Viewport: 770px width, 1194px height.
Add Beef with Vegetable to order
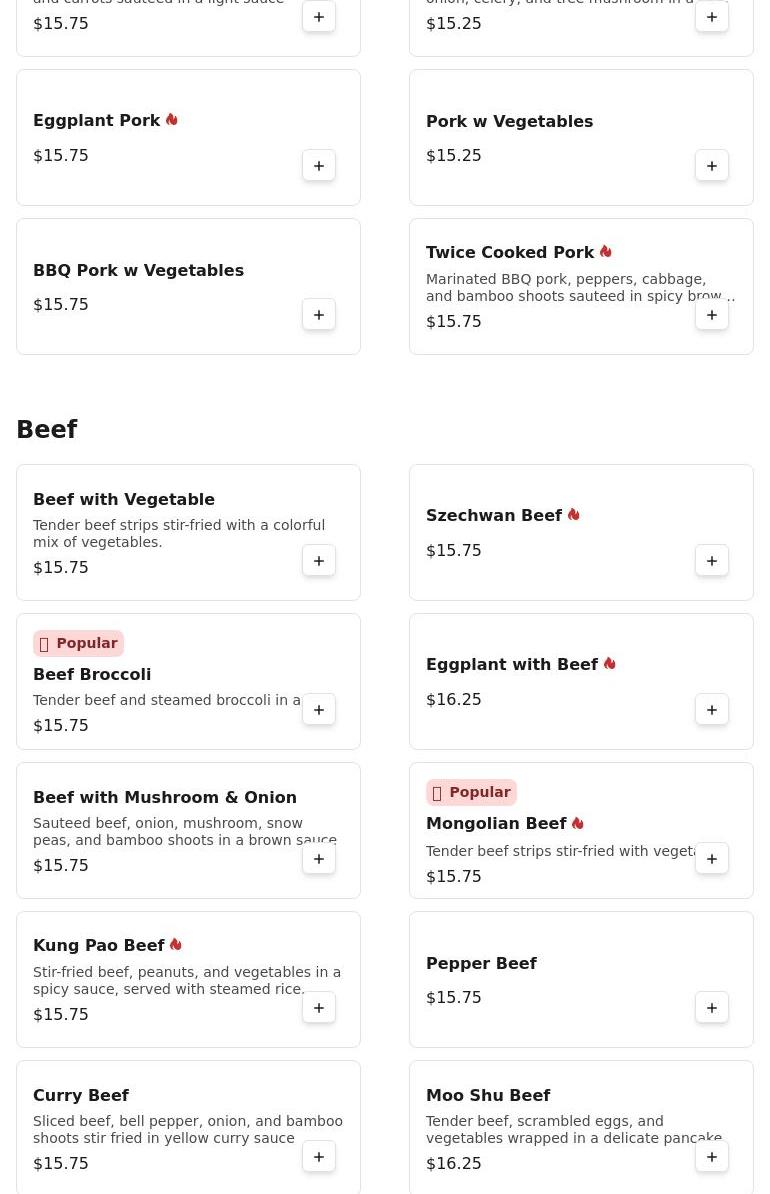point(319,561)
